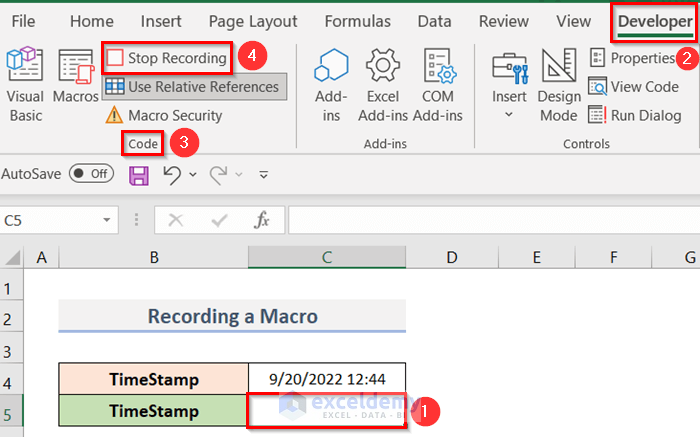Toggle the AutoSave switch
The width and height of the screenshot is (700, 437).
pos(92,173)
